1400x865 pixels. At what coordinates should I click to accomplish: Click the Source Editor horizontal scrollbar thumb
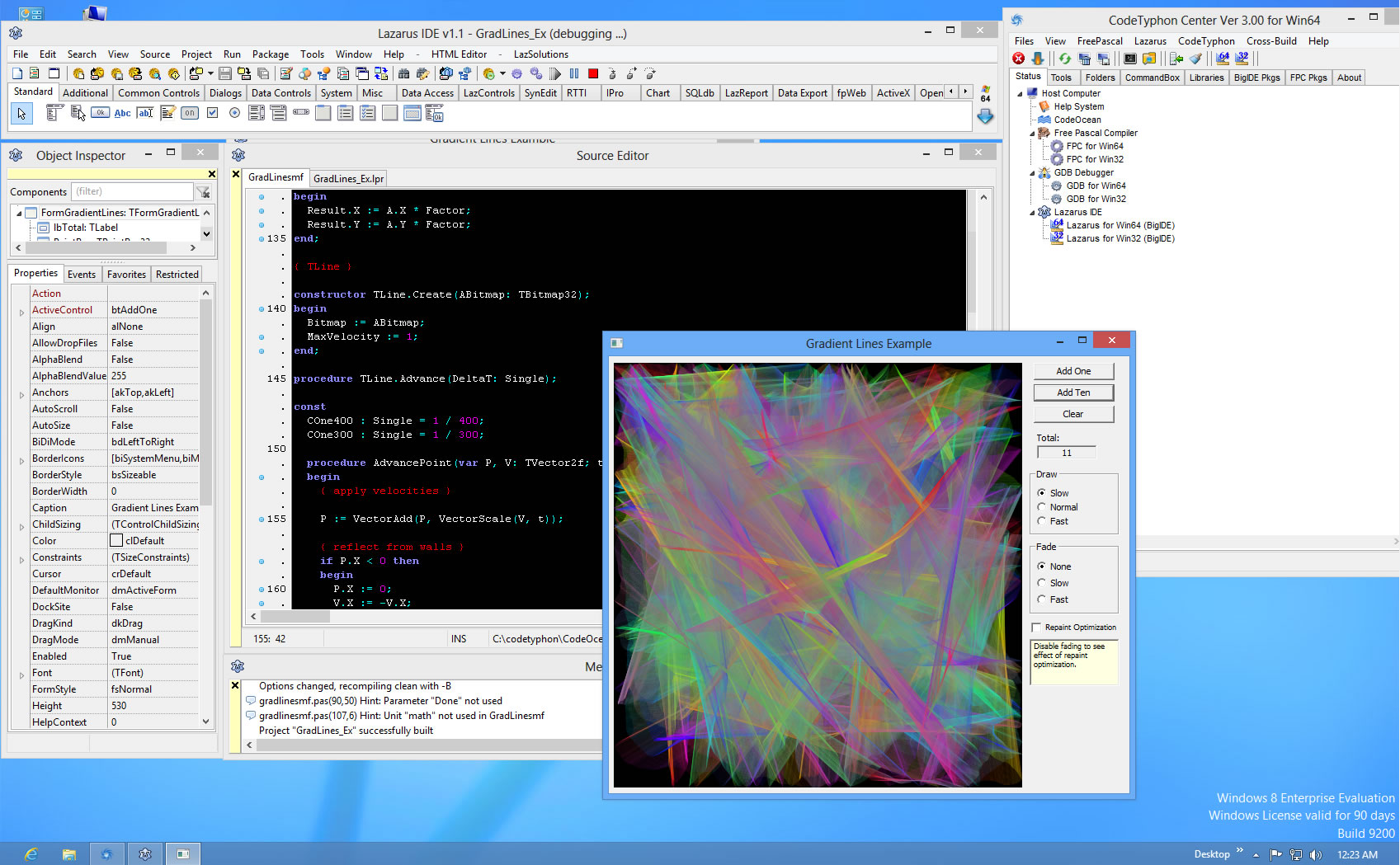[x=295, y=616]
